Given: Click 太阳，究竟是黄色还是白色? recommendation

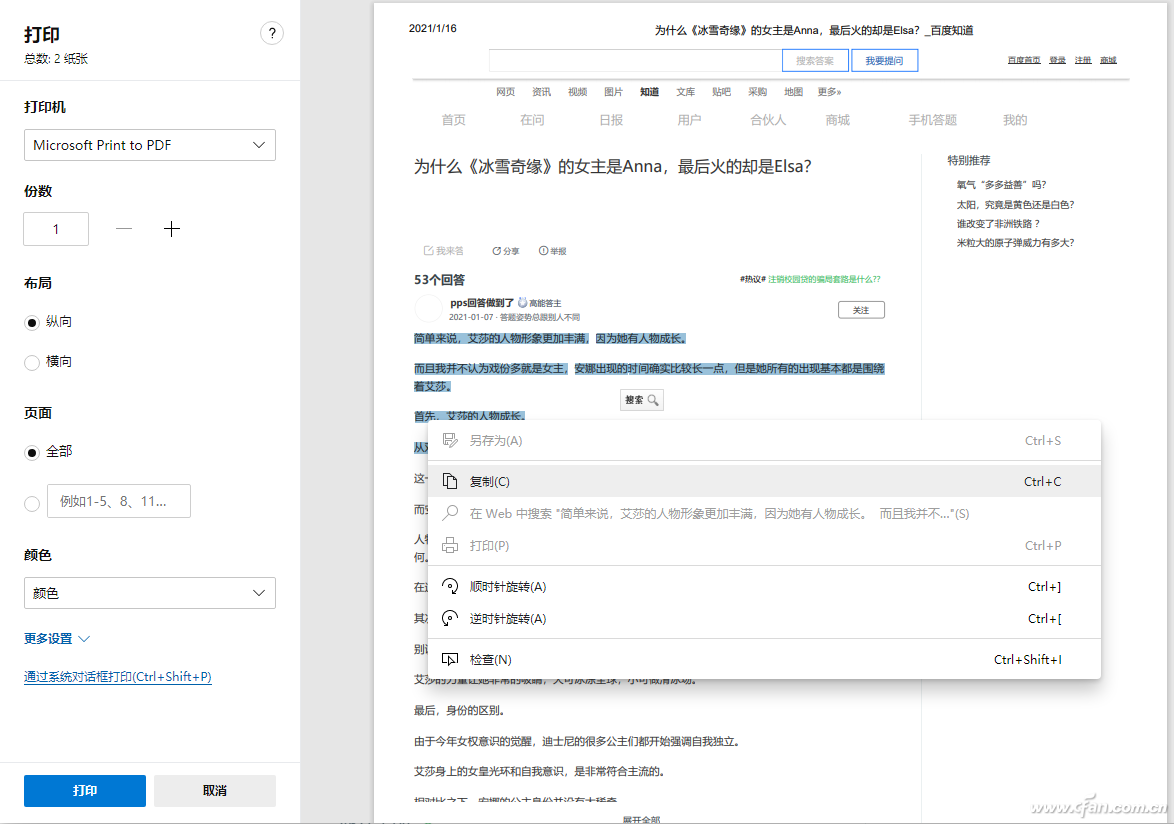Looking at the screenshot, I should point(1015,204).
